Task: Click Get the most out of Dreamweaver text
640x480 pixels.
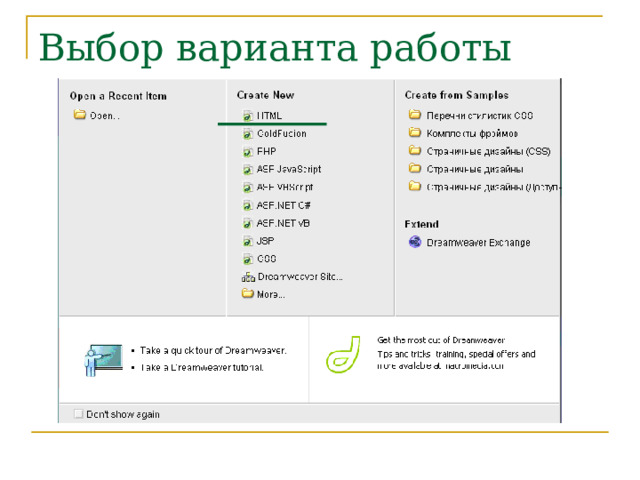Action: click(x=441, y=340)
